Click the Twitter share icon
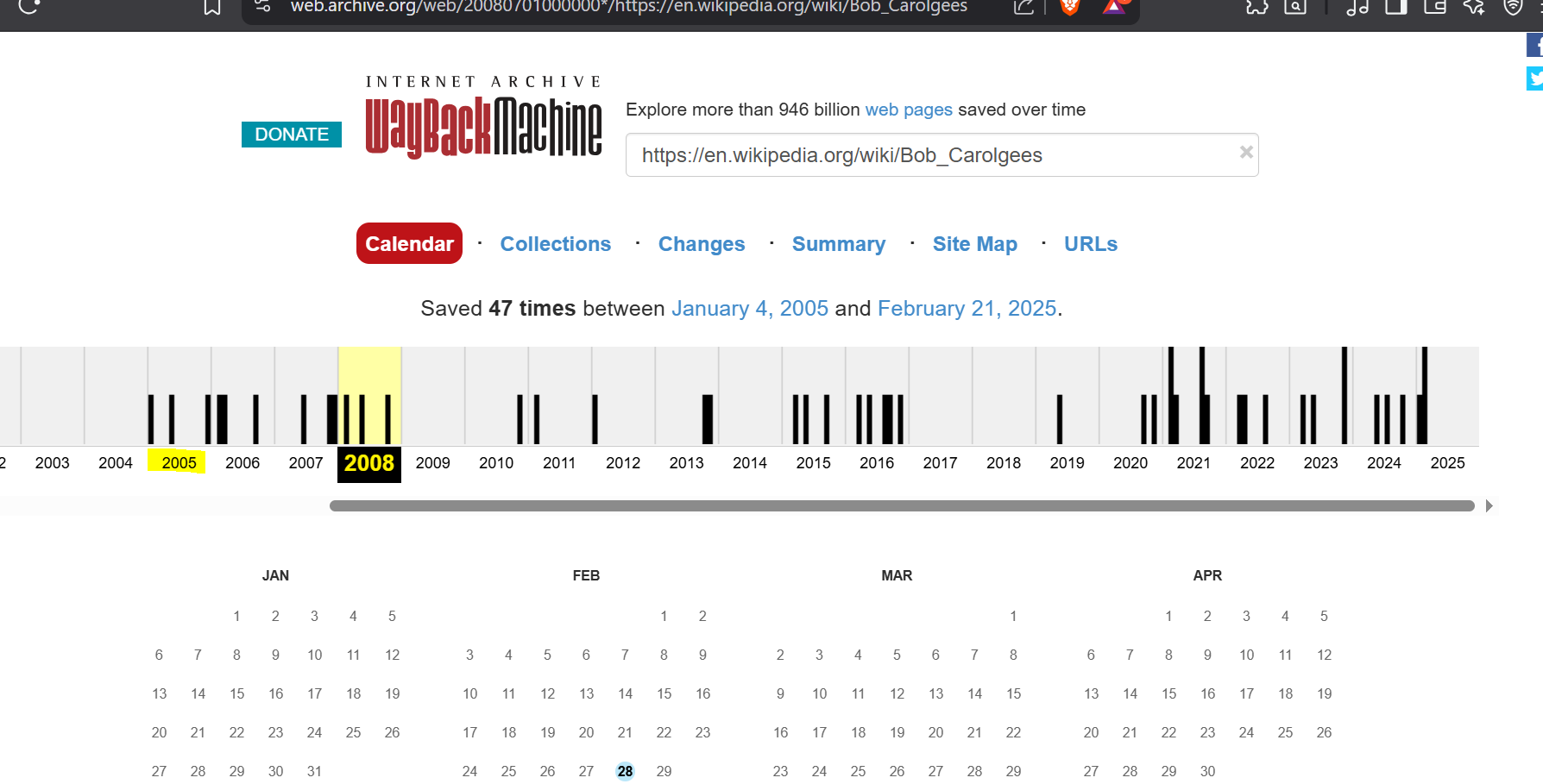Viewport: 1543px width, 784px height. pyautogui.click(x=1534, y=78)
